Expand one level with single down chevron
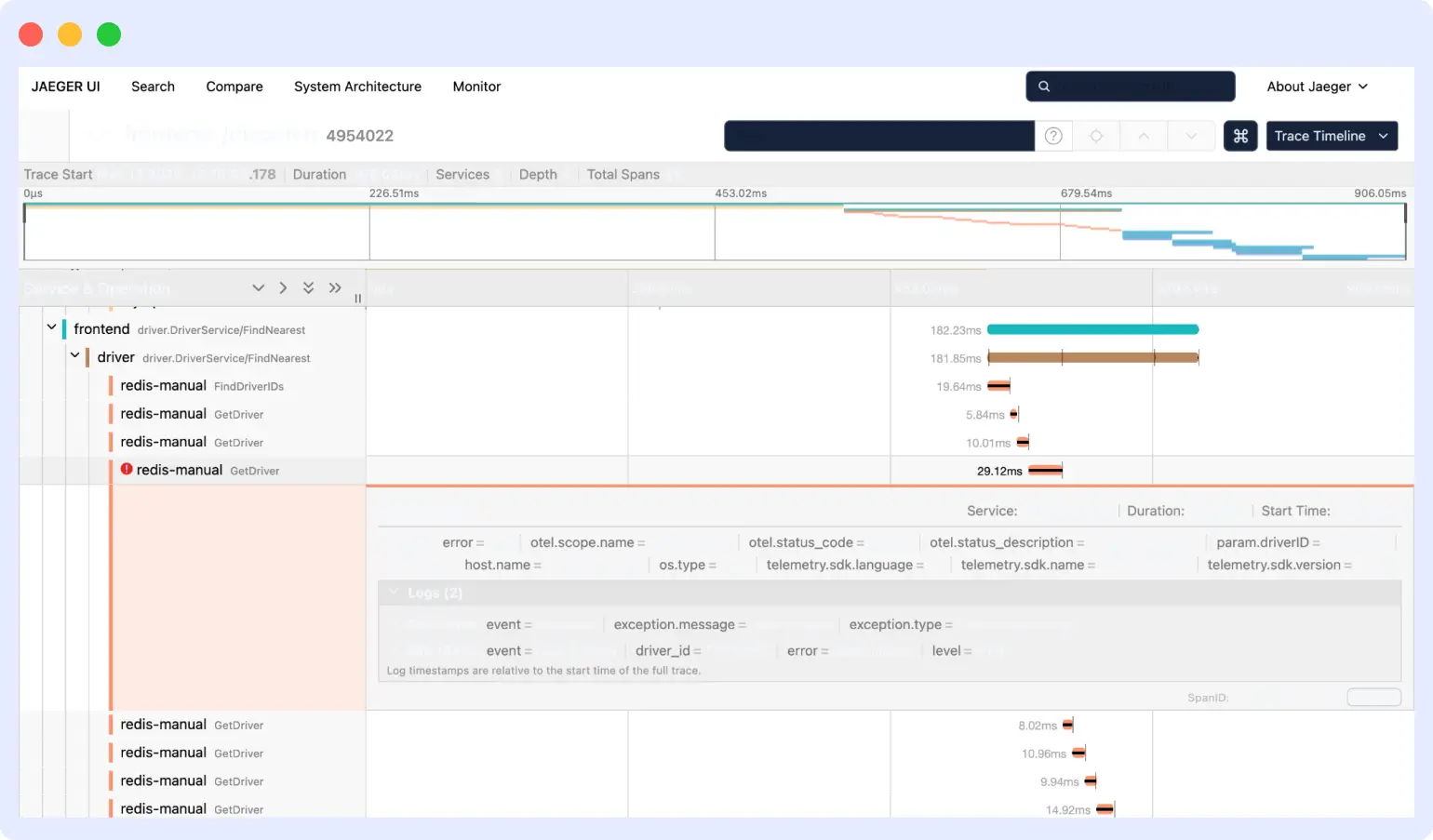The height and width of the screenshot is (840, 1433). click(x=259, y=288)
